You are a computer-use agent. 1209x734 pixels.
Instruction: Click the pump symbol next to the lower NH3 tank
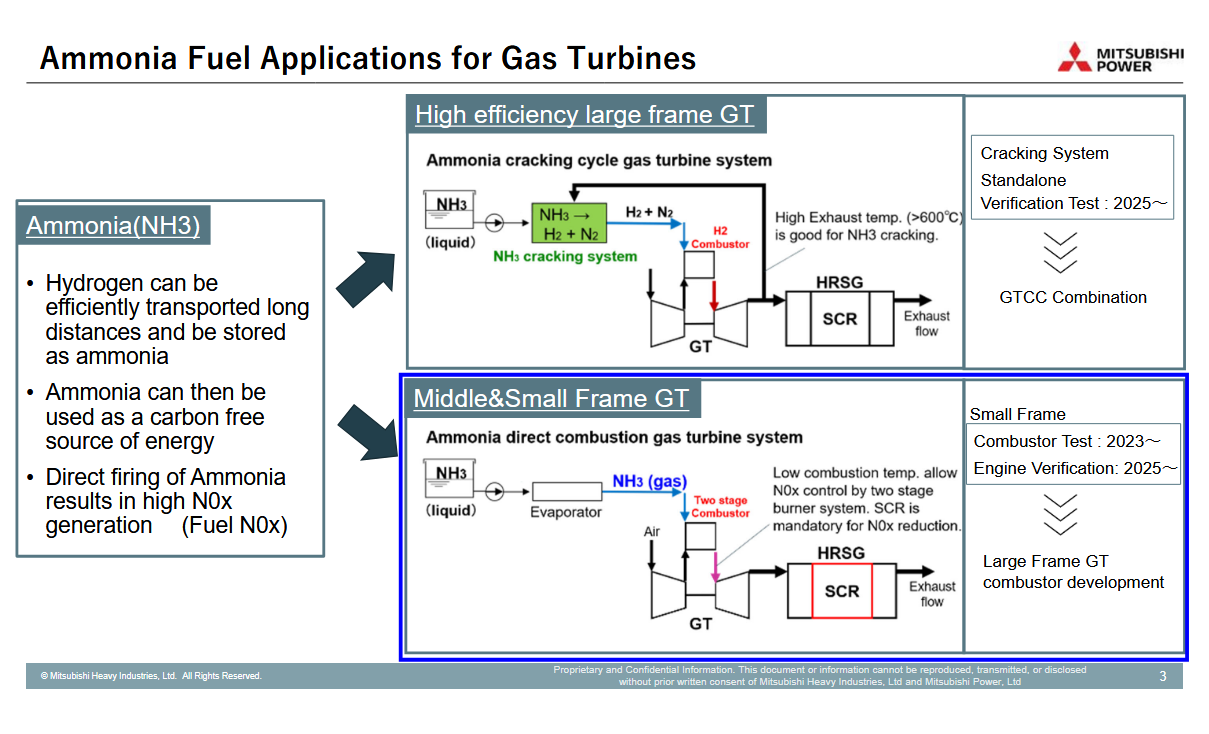pos(492,491)
